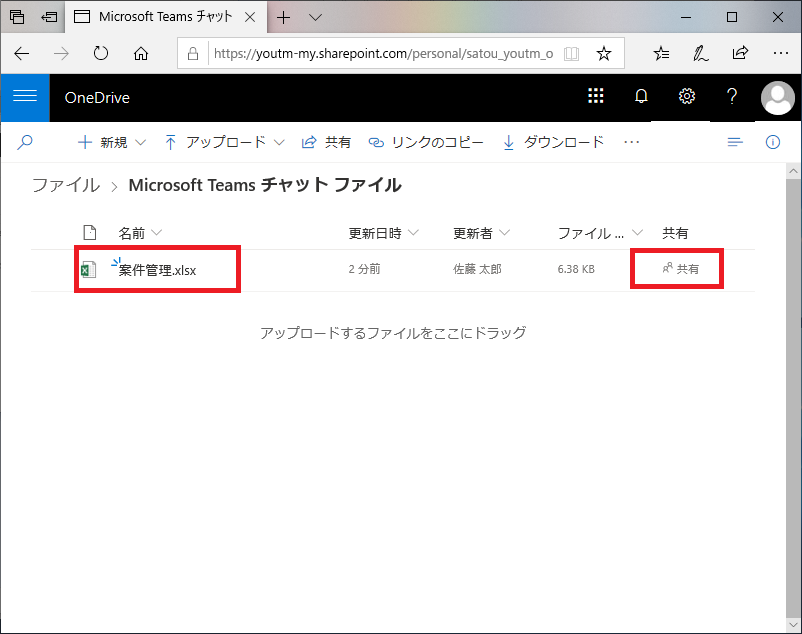Open the info details pane icon
This screenshot has width=802, height=634.
(772, 142)
